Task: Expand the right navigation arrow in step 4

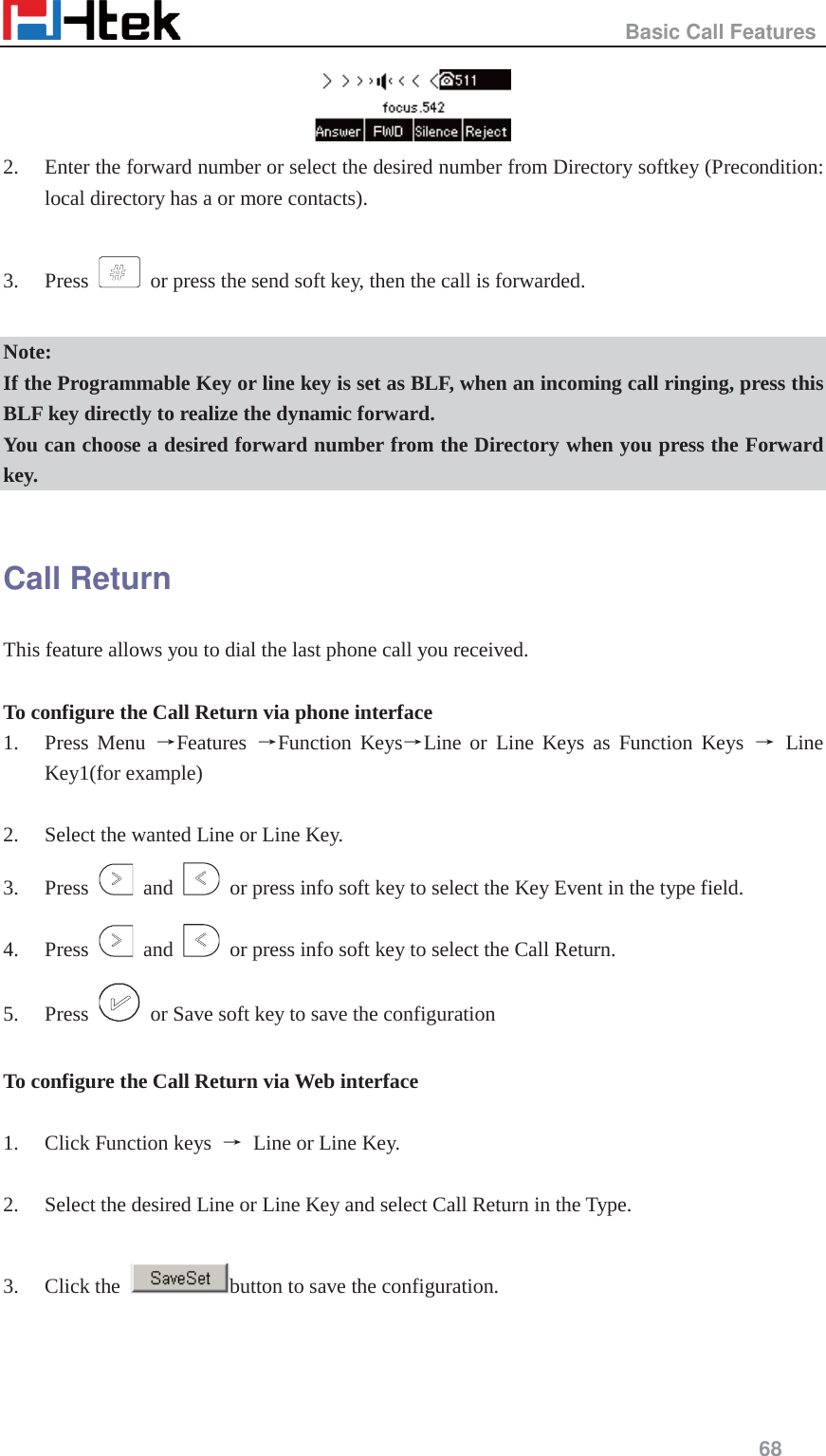Action: (x=118, y=941)
